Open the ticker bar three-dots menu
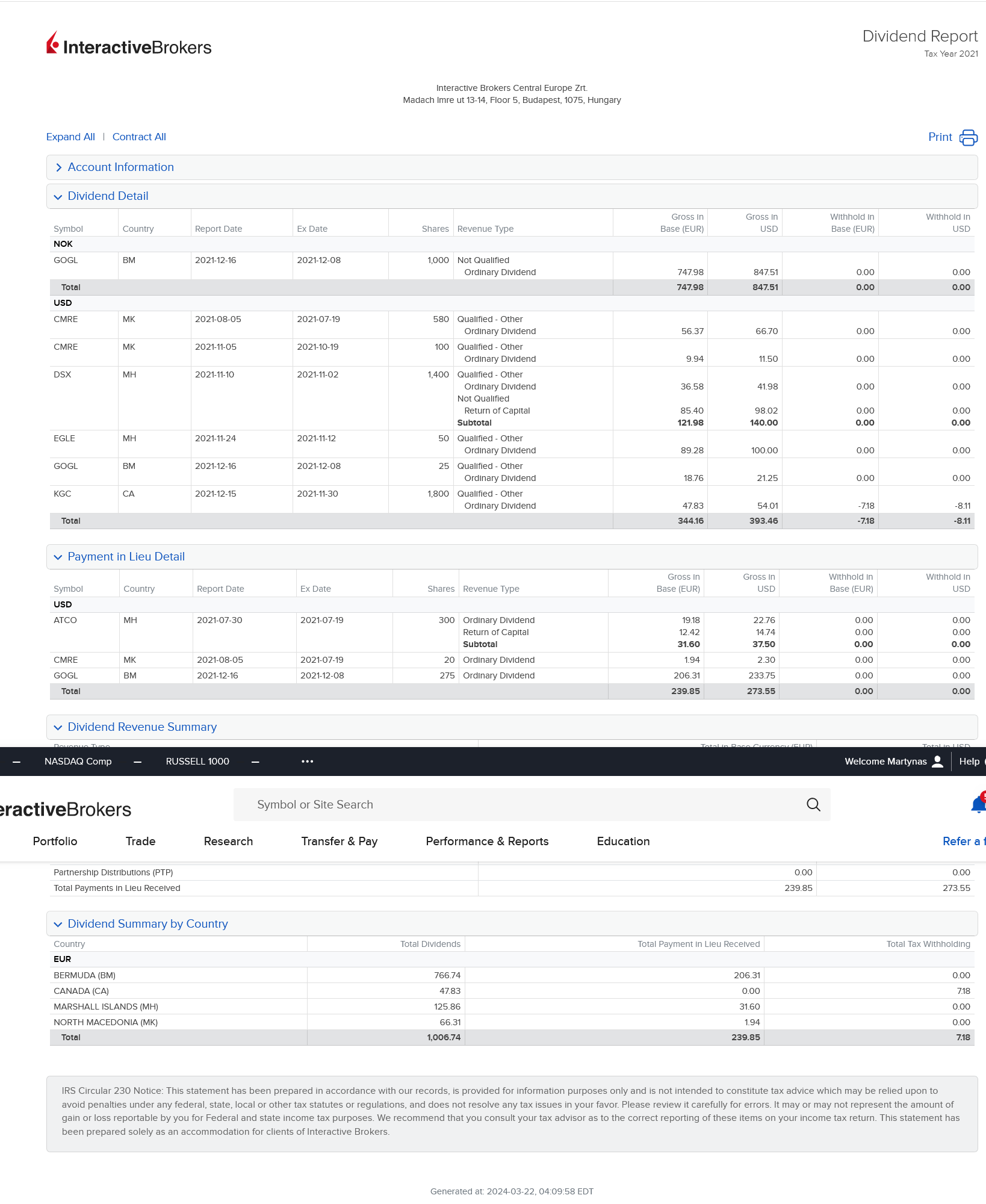Viewport: 986px width, 1204px height. click(x=307, y=762)
